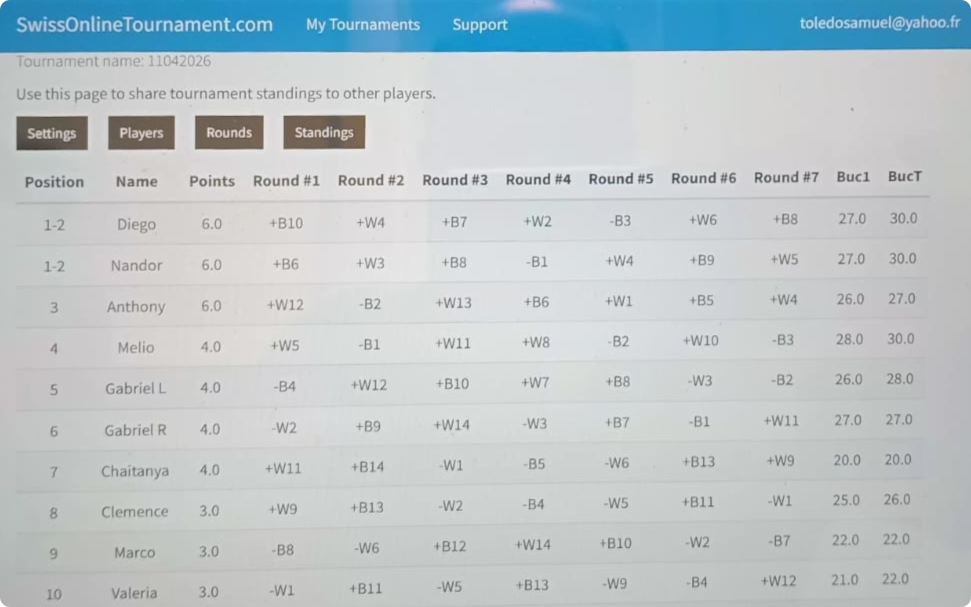The width and height of the screenshot is (971, 607).
Task: Open the Settings button
Action: (x=51, y=133)
